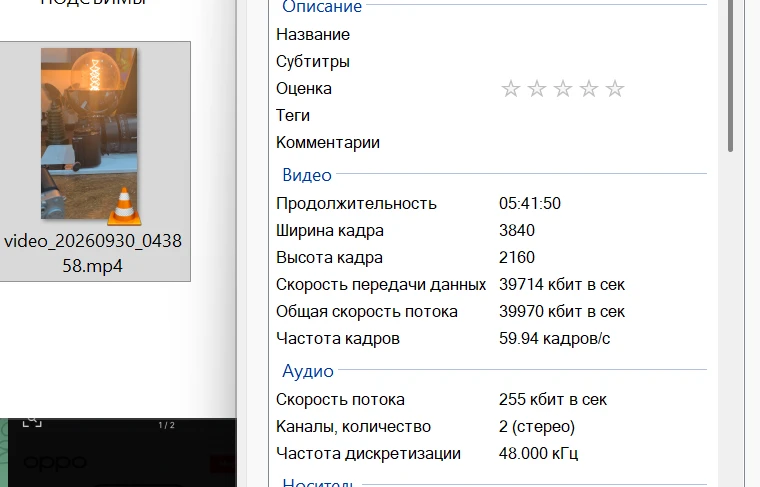Set rating to one star
Screen dimensions: 760x487
(x=511, y=89)
